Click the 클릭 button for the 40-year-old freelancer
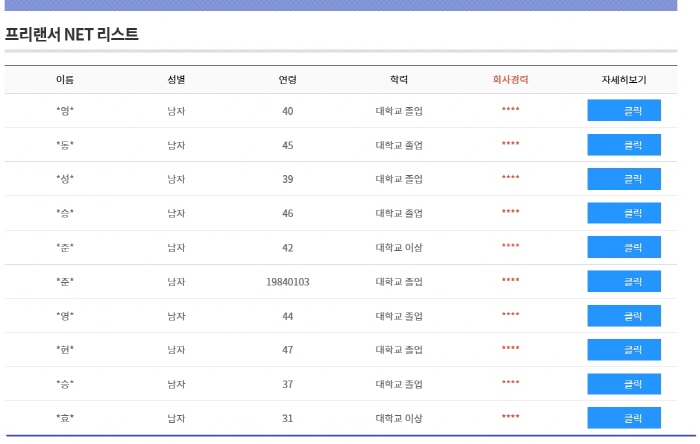 623,111
